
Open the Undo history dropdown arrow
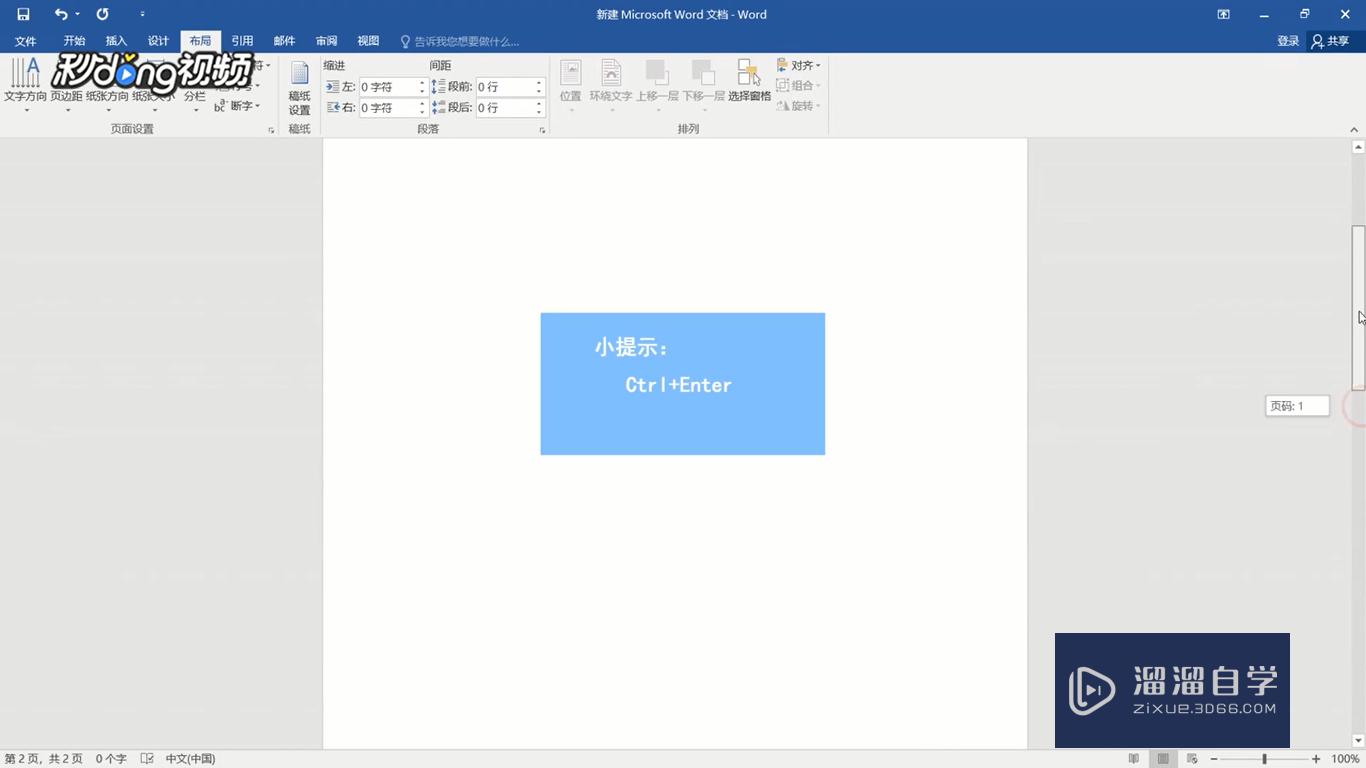(x=77, y=14)
